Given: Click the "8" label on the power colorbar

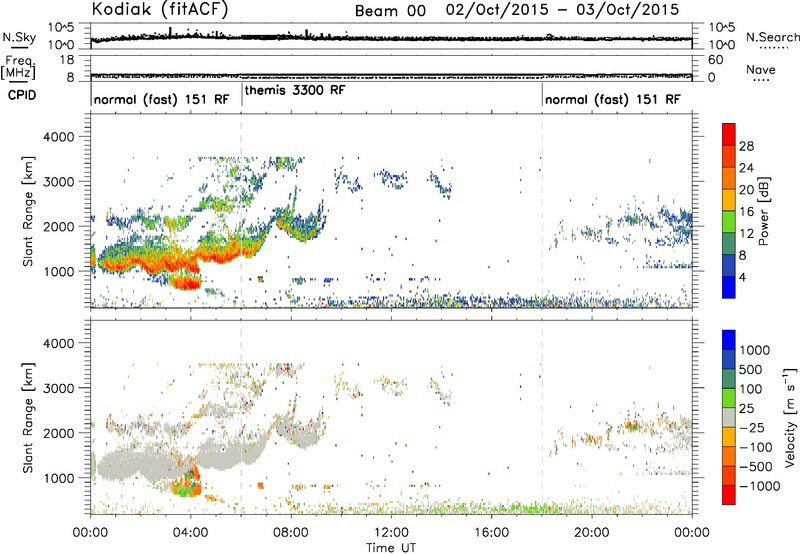Looking at the screenshot, I should (742, 256).
